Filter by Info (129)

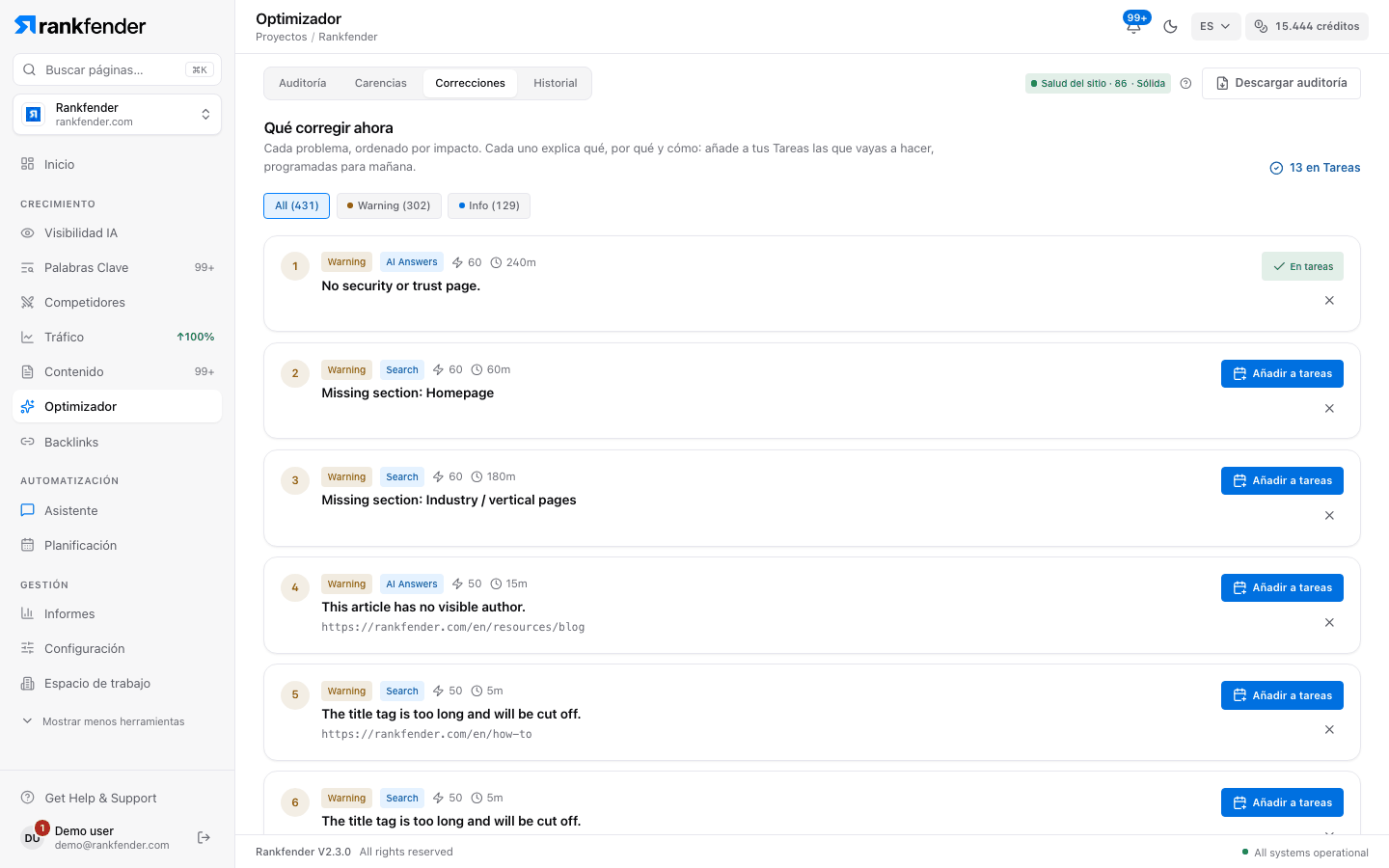pos(489,205)
